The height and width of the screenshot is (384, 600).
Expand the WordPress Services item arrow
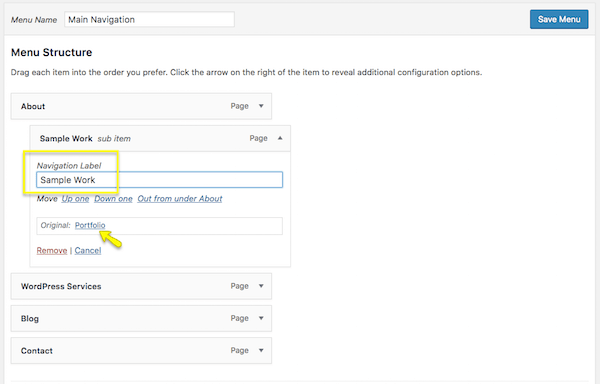[x=261, y=286]
